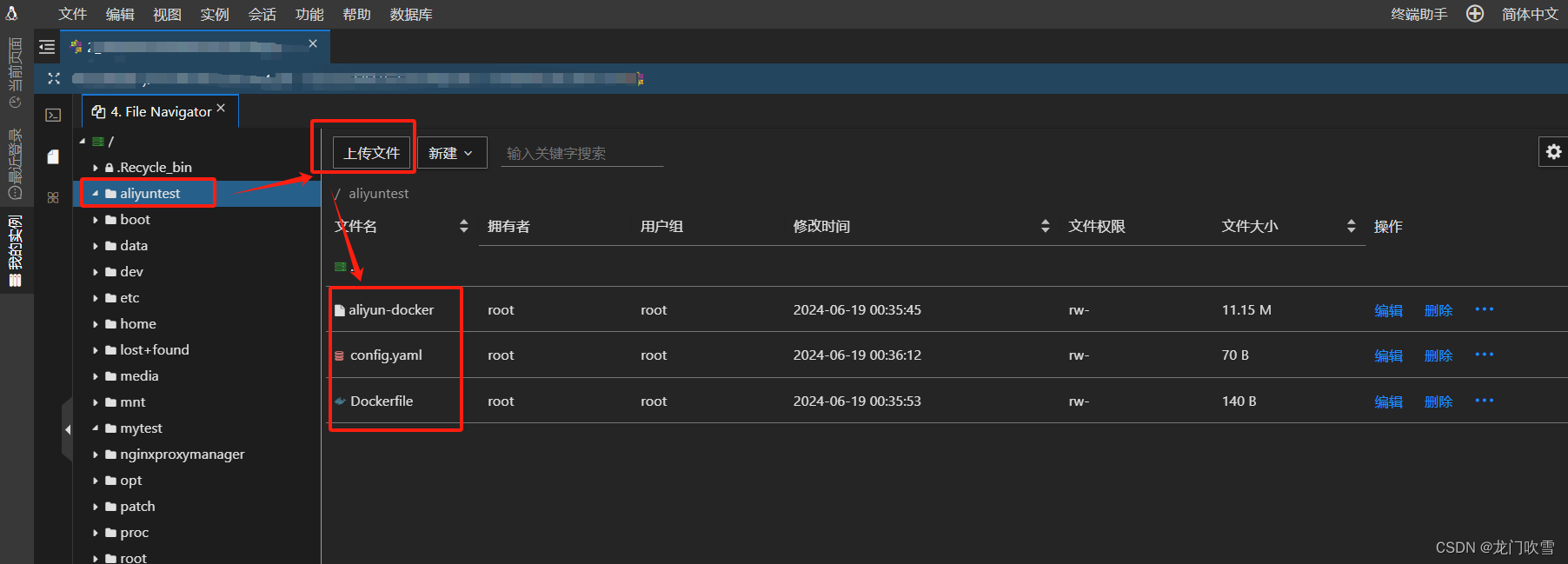Open the grid apps icon in left strip
This screenshot has height=564, width=1568.
click(53, 197)
